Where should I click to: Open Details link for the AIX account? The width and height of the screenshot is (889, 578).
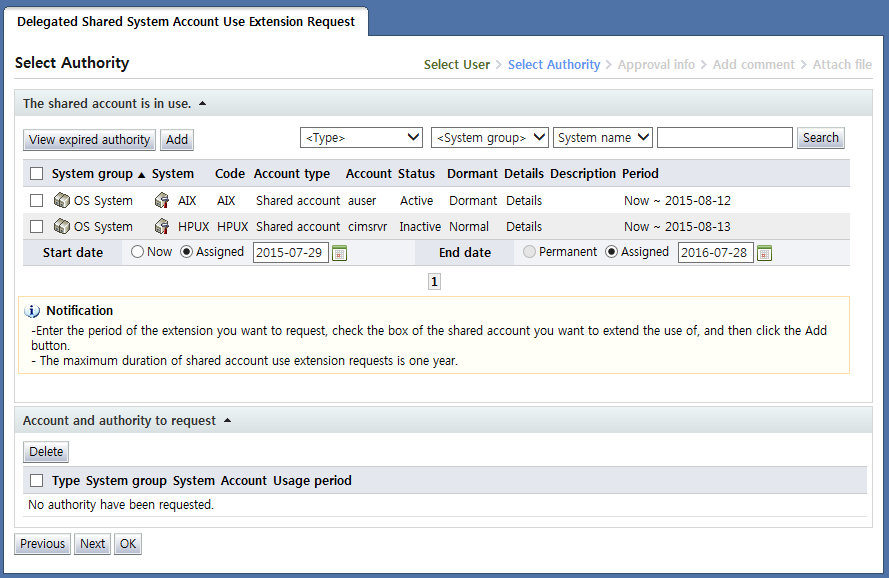tap(523, 200)
